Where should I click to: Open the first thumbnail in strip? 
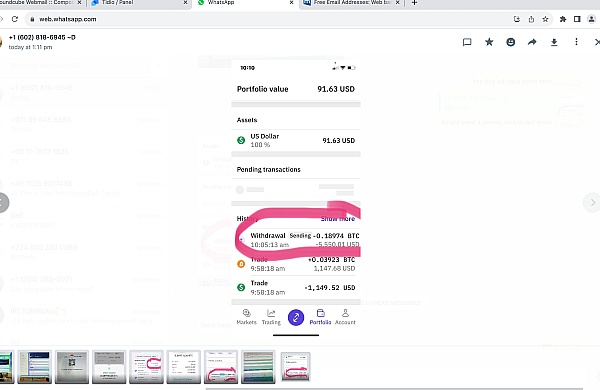coord(7,367)
